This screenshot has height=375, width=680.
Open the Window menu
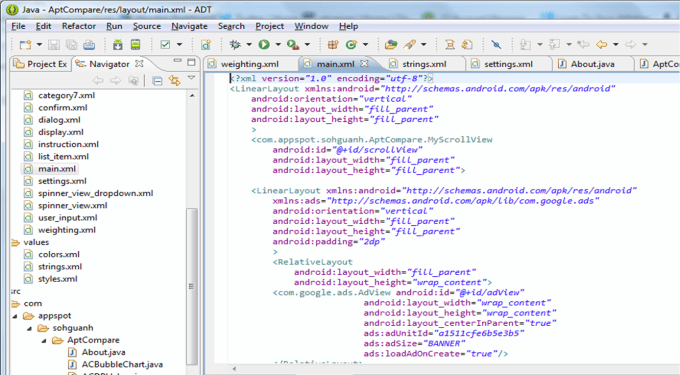coord(311,26)
